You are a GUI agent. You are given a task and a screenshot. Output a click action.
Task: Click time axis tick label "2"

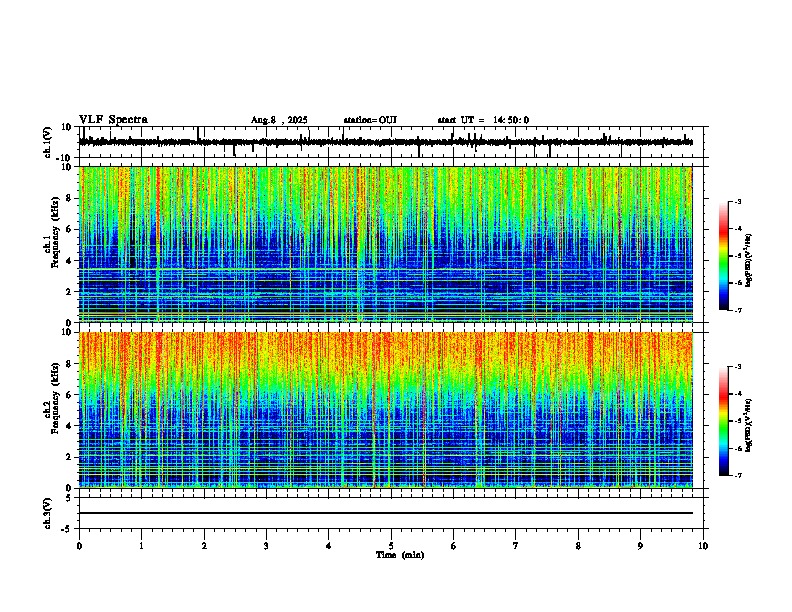pos(204,546)
